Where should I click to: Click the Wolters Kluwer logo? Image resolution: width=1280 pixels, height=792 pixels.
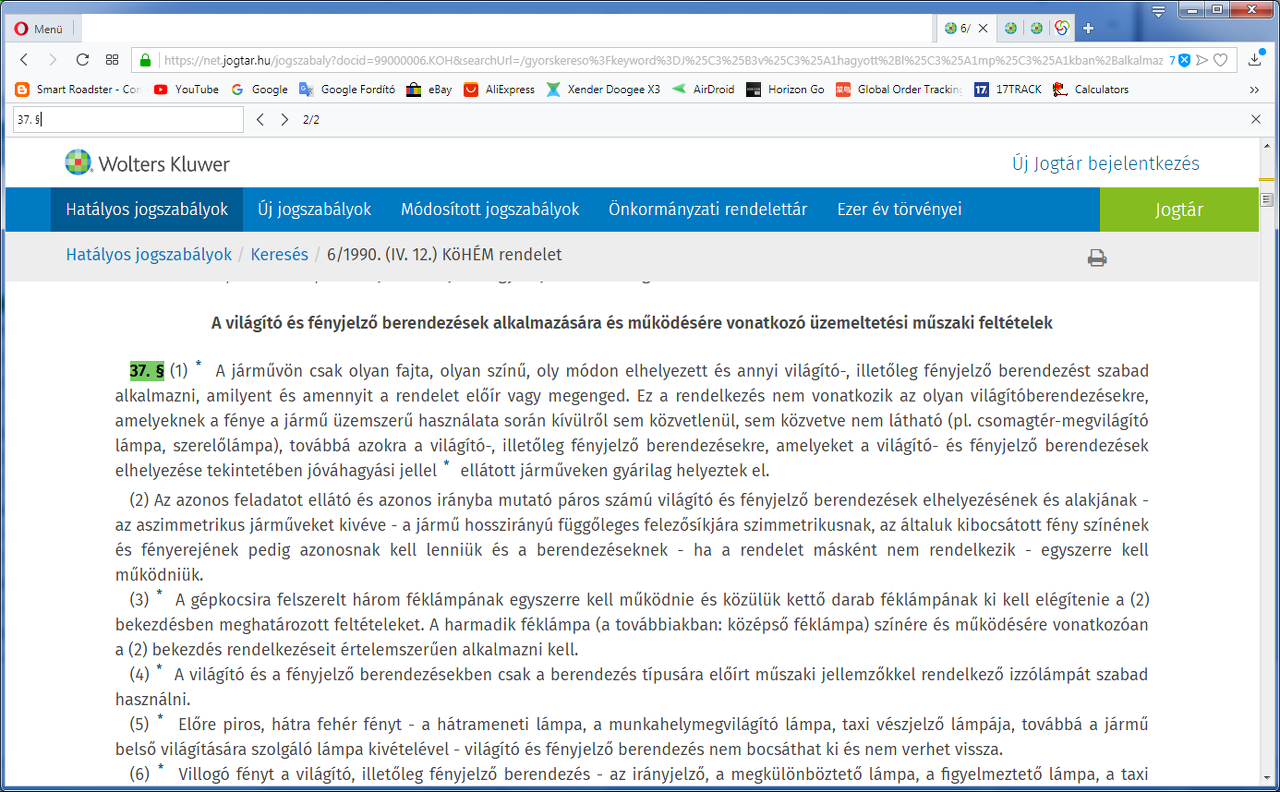point(147,164)
